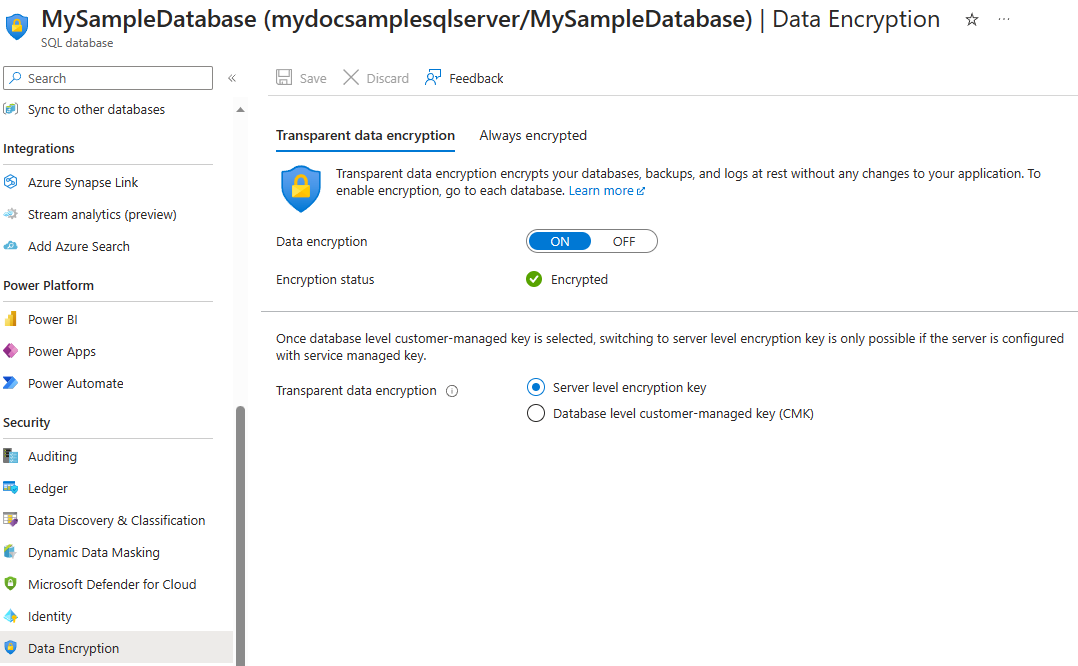Open Dynamic Data Masking settings
The height and width of the screenshot is (666, 1078).
(94, 551)
